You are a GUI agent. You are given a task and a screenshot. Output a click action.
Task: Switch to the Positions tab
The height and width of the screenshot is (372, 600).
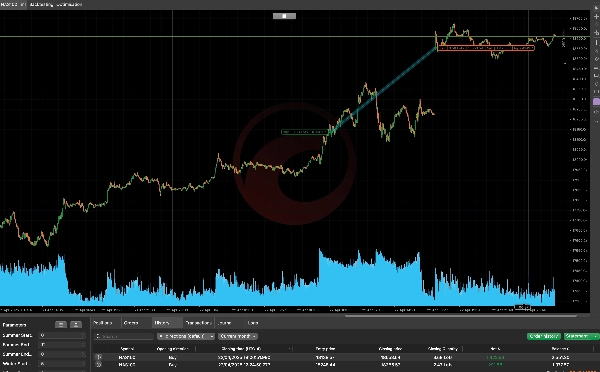[x=103, y=323]
